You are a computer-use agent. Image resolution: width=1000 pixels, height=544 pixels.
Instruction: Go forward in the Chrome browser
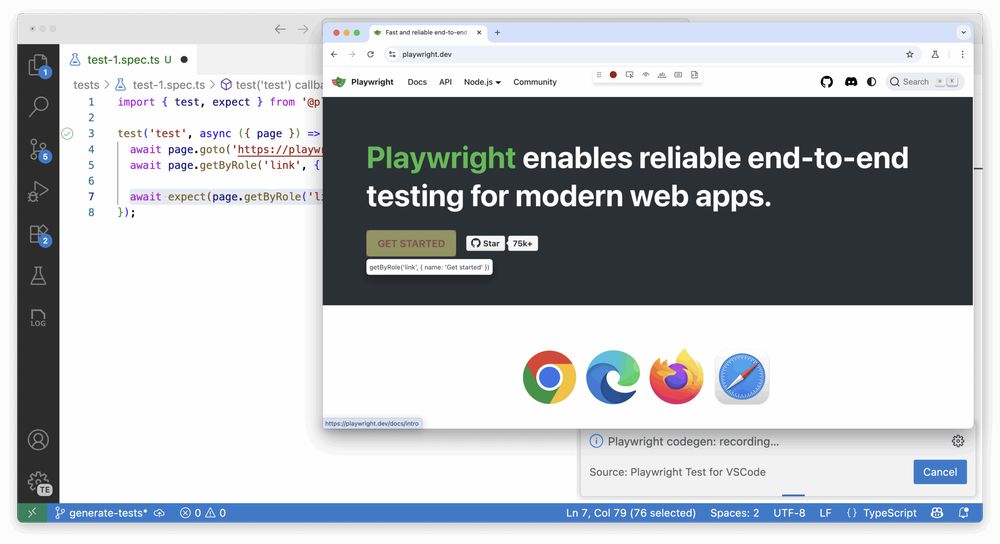point(352,54)
